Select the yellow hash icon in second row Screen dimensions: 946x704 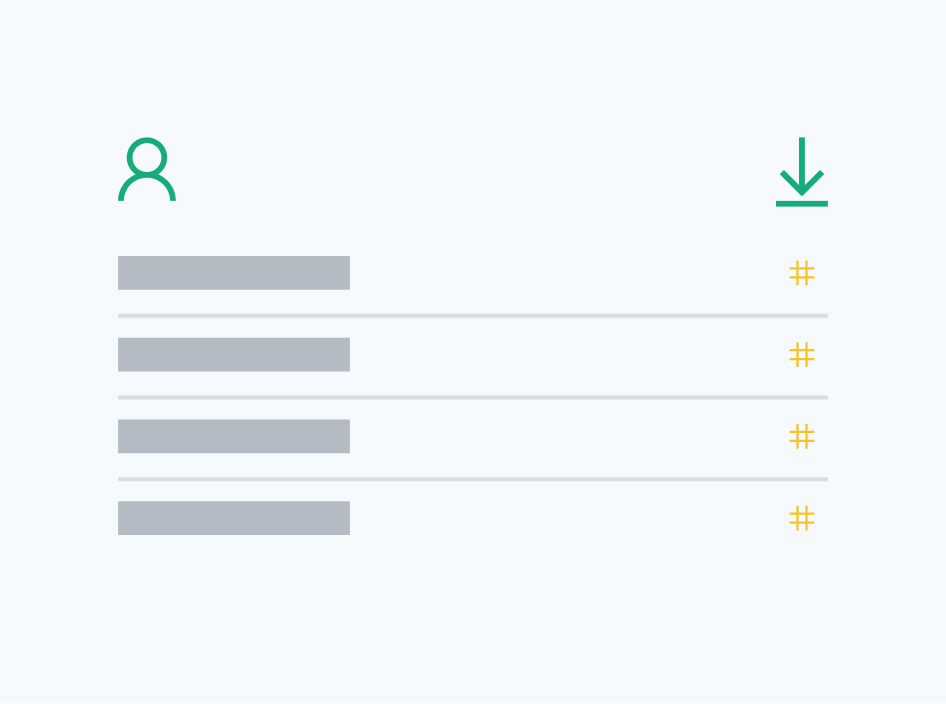tap(802, 355)
